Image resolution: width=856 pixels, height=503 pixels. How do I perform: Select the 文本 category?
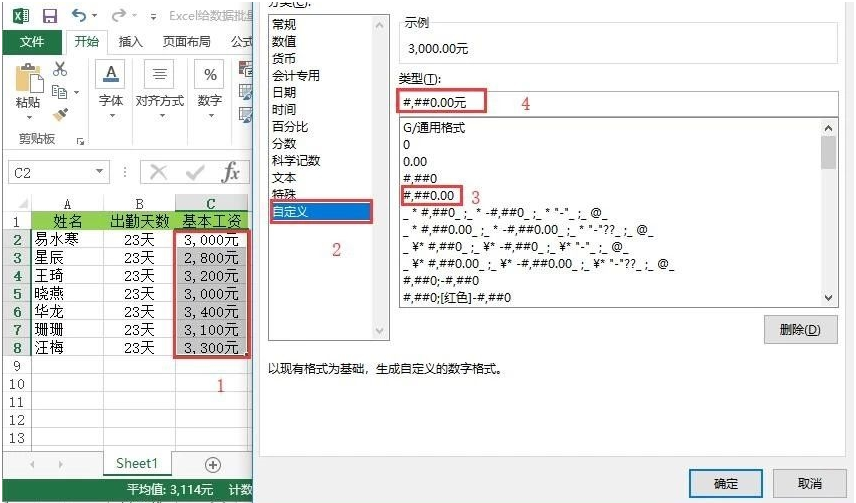click(x=284, y=177)
